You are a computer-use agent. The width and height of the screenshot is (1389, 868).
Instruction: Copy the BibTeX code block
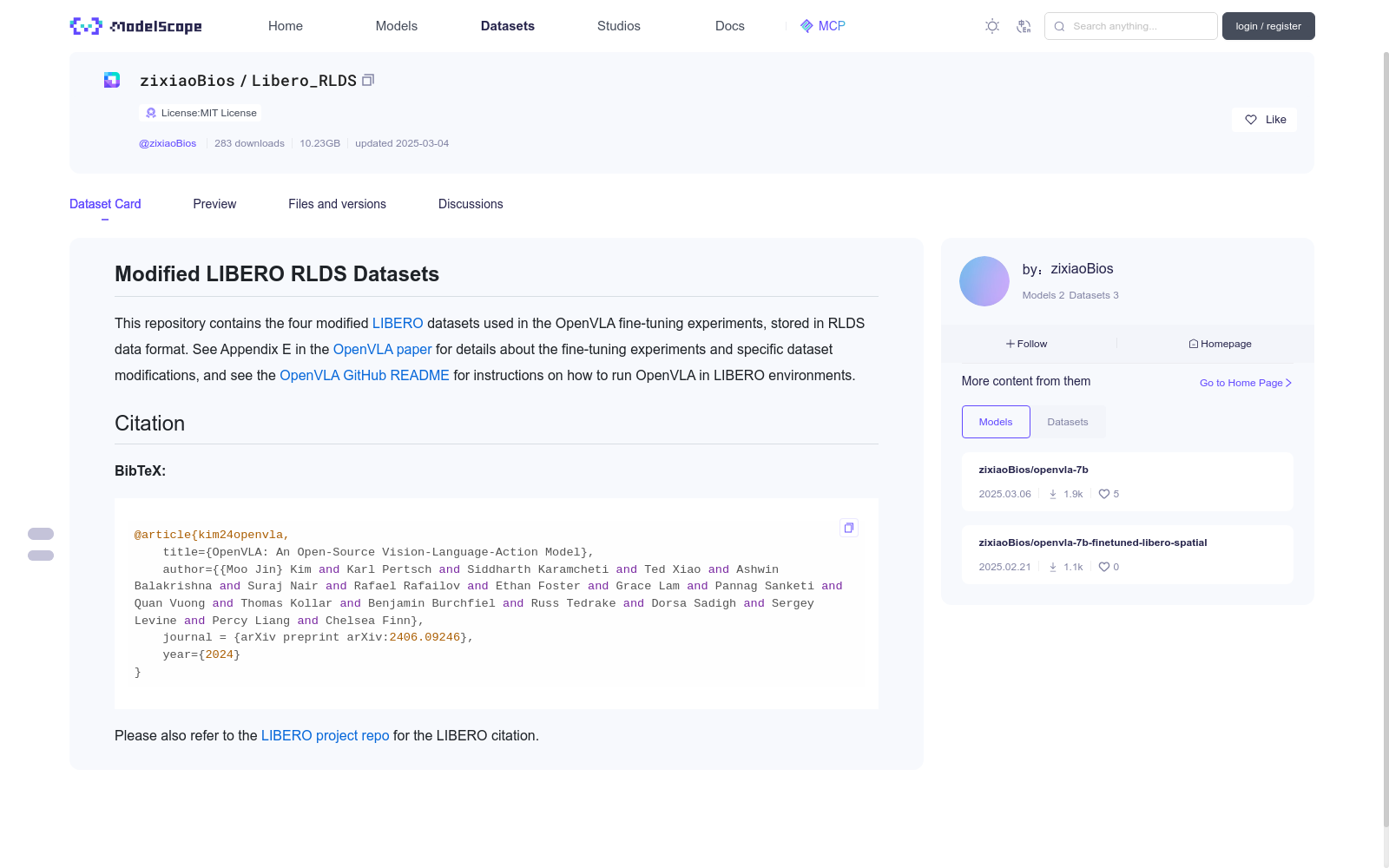coord(849,528)
